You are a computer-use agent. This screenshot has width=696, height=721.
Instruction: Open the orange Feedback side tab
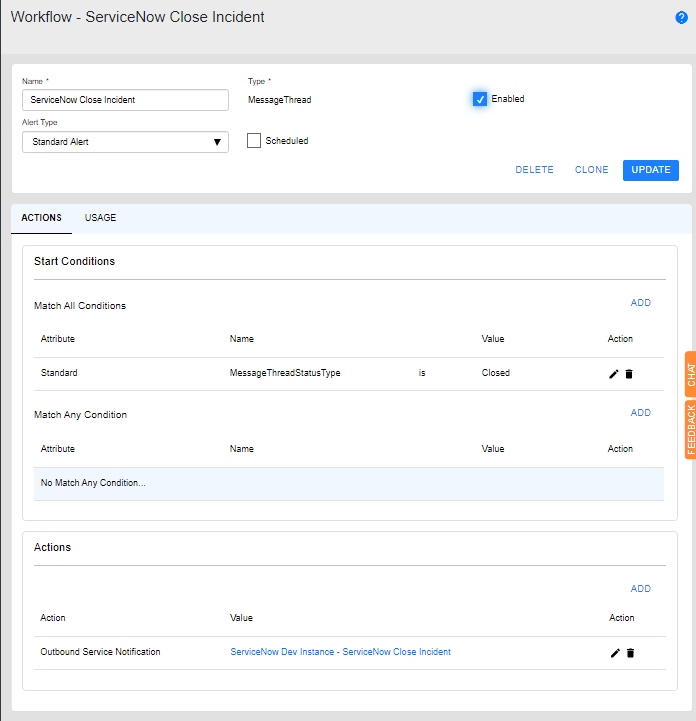[690, 429]
